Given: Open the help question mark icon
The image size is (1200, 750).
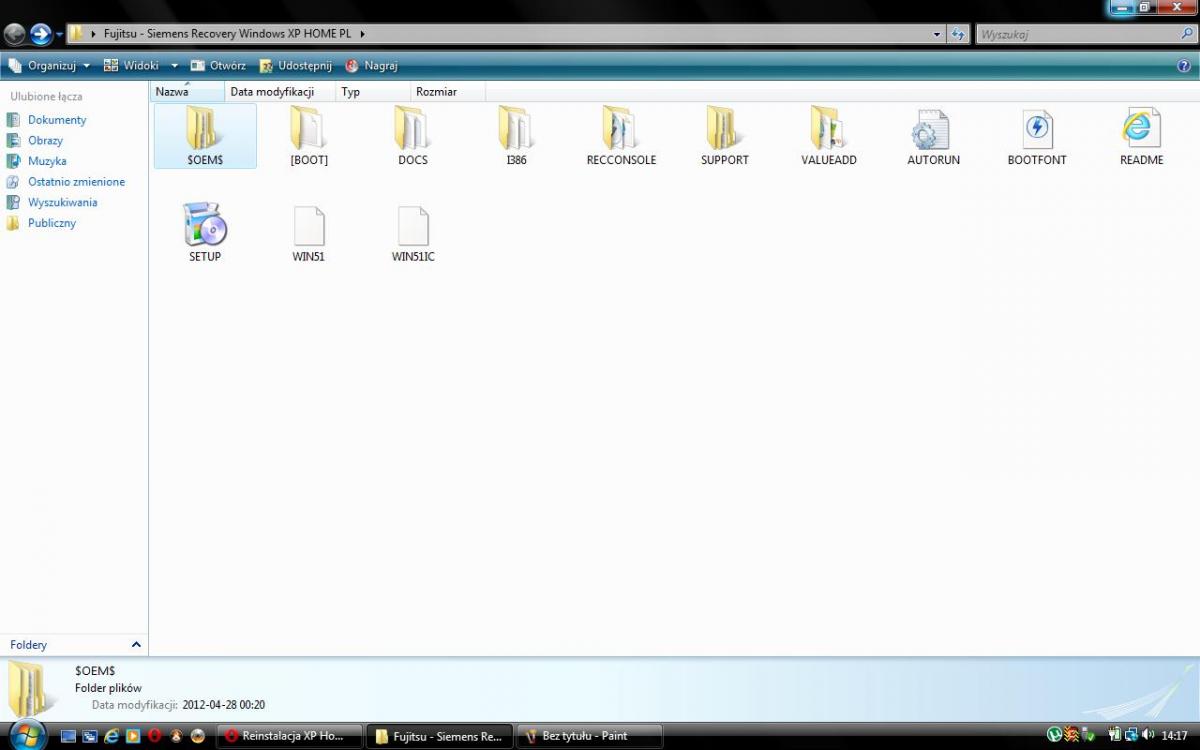Looking at the screenshot, I should click(1184, 66).
